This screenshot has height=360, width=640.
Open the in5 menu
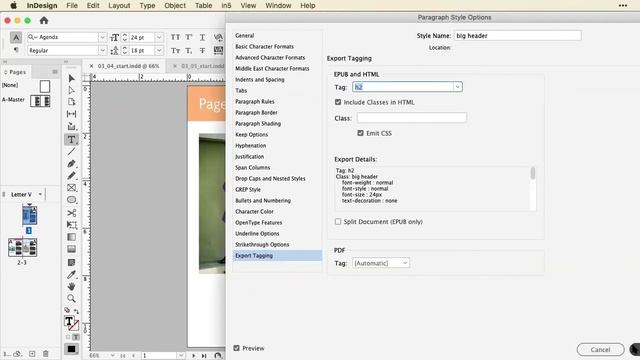coord(226,6)
